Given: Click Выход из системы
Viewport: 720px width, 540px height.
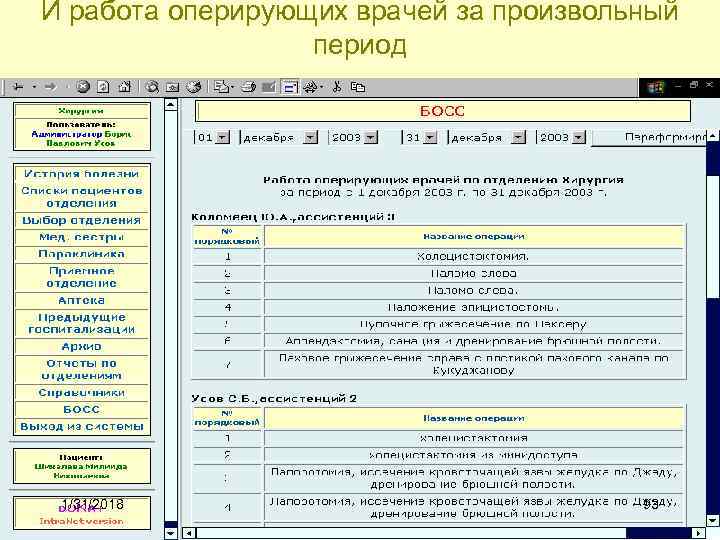Looking at the screenshot, I should (x=81, y=427).
